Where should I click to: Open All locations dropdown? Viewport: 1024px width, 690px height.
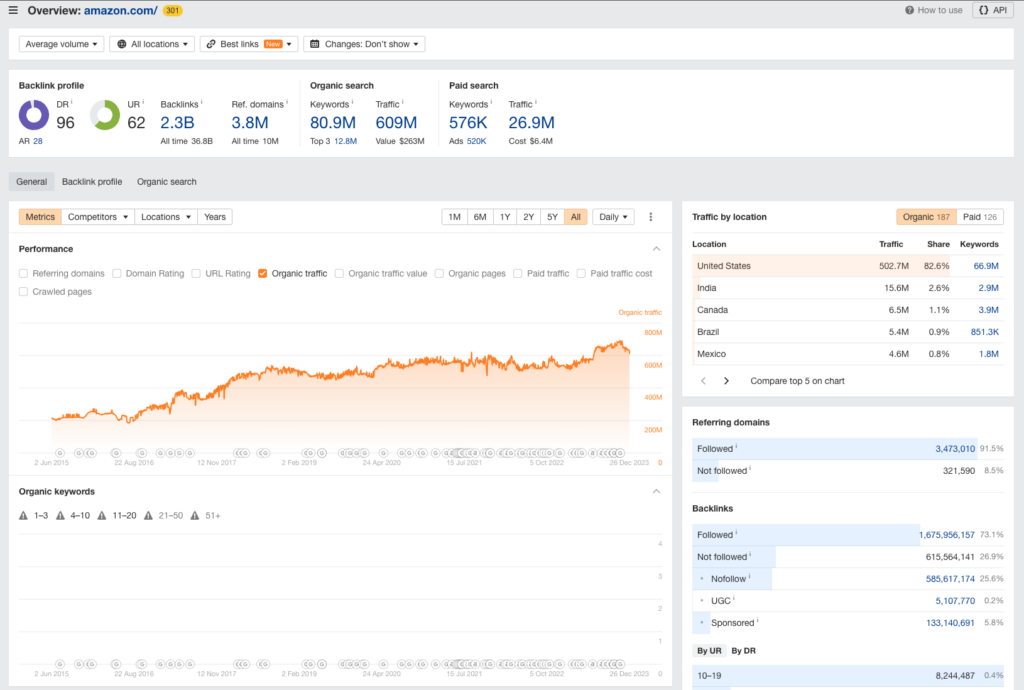[x=152, y=44]
